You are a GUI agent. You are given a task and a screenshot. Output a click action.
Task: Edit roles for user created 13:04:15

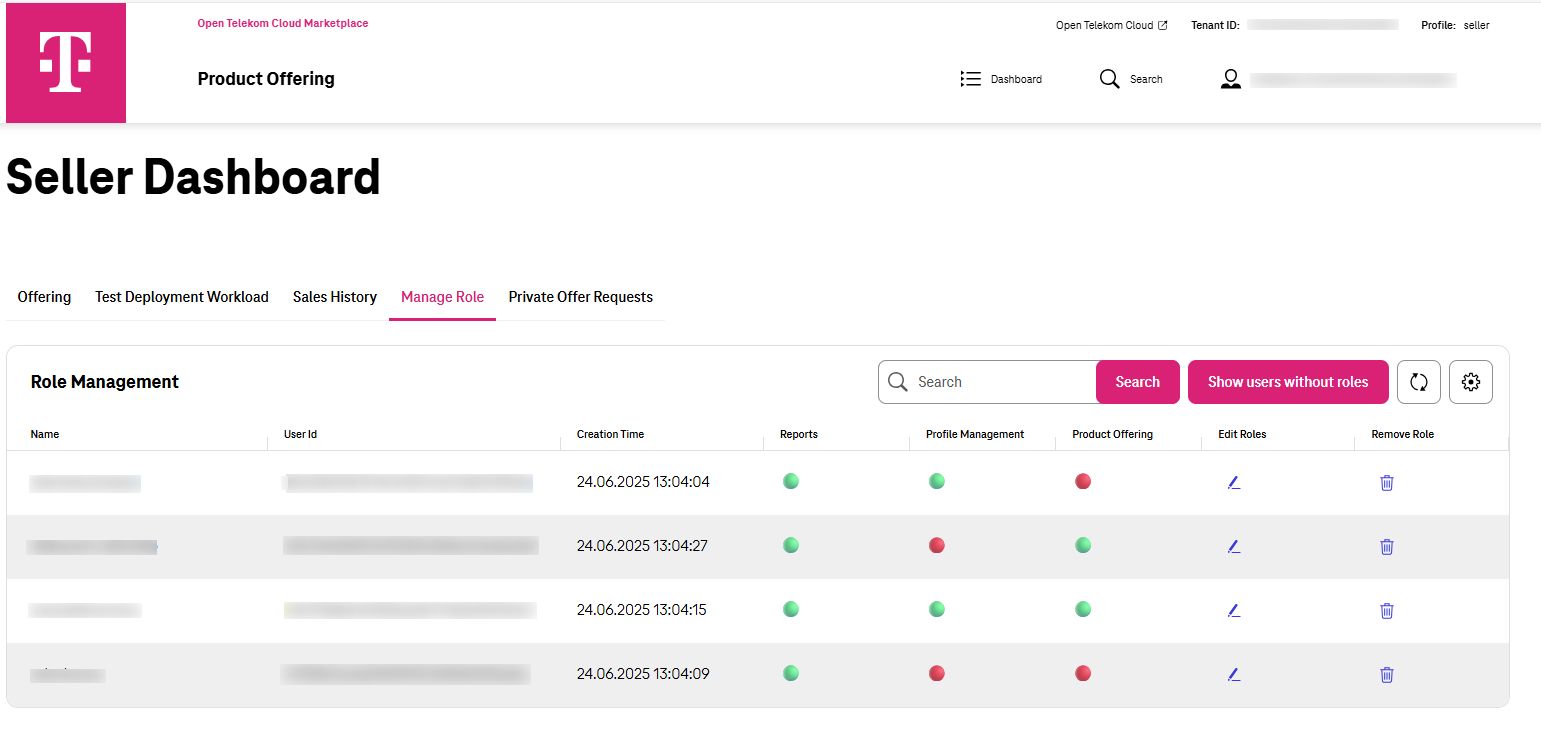[x=1233, y=610]
